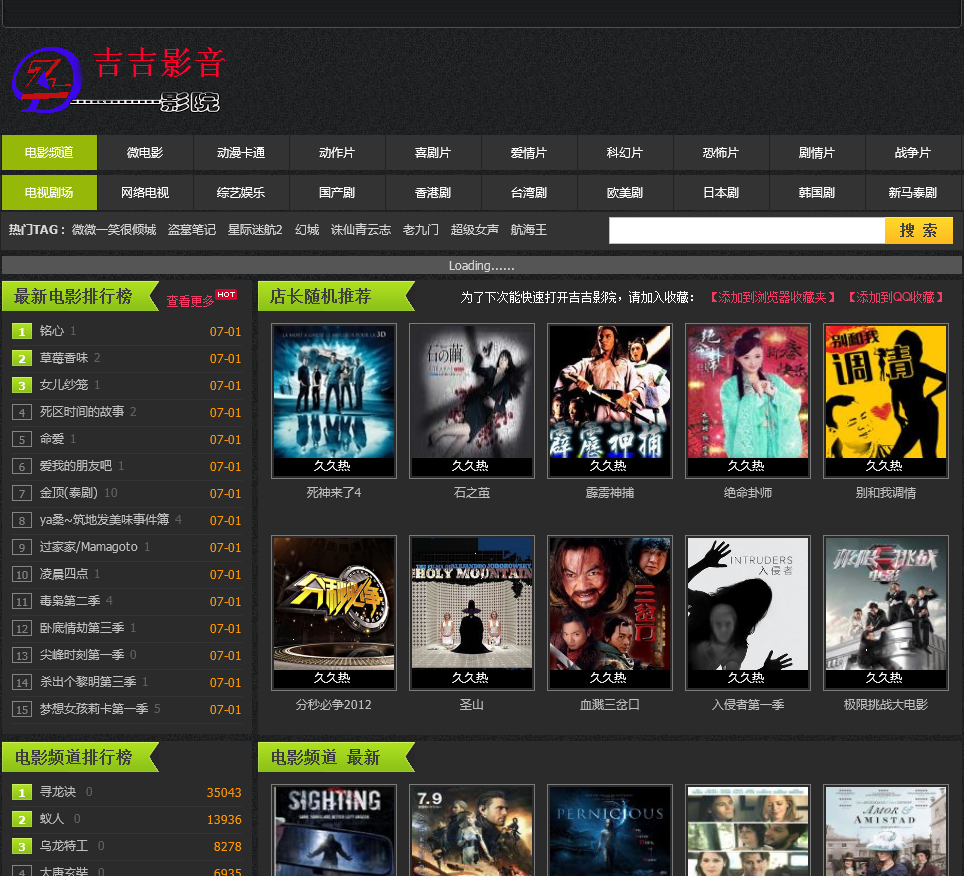Viewport: 964px width, 876px height.
Task: Open the 超级女声 tag
Action: 475,230
